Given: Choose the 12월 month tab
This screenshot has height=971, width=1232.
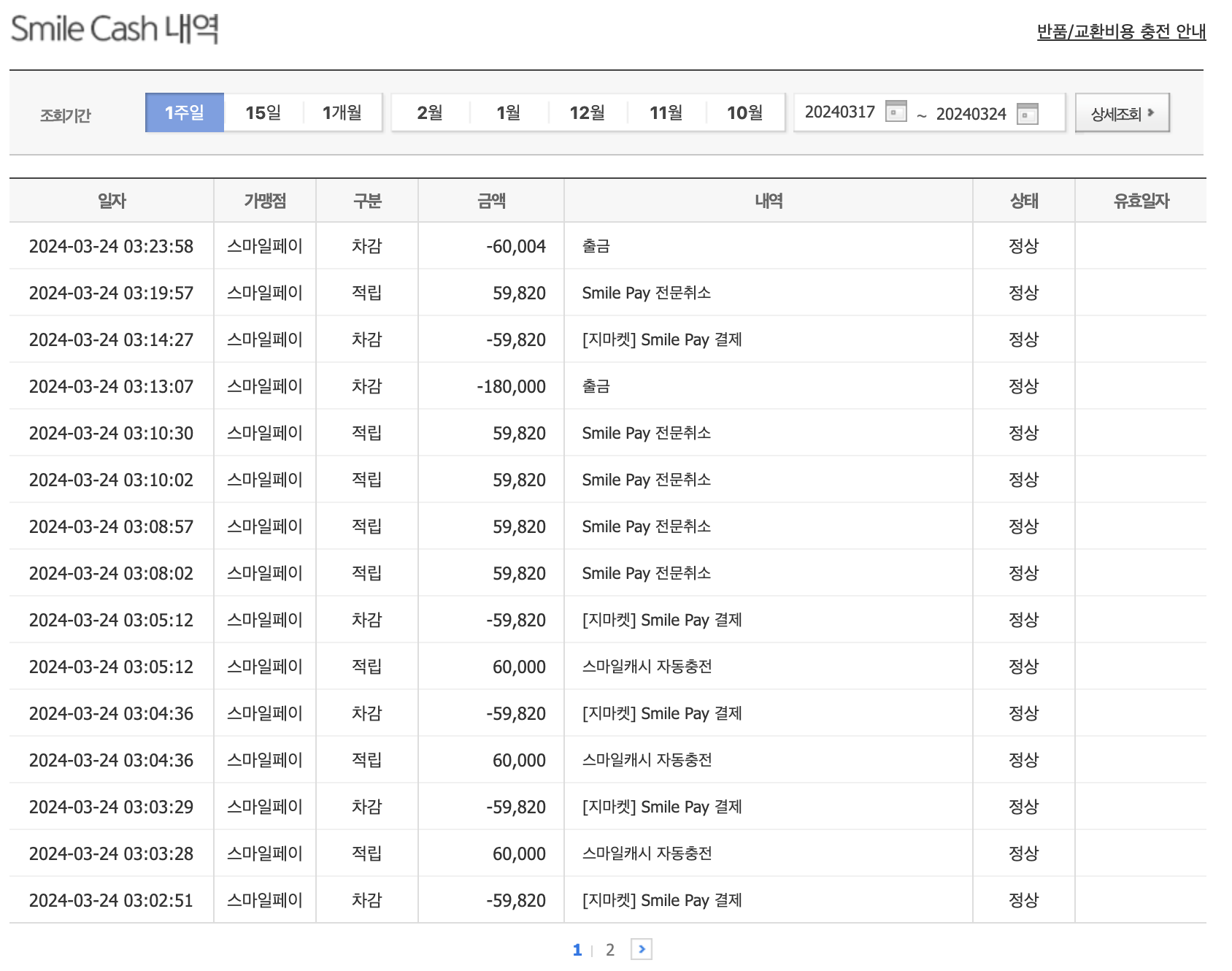Looking at the screenshot, I should point(588,112).
